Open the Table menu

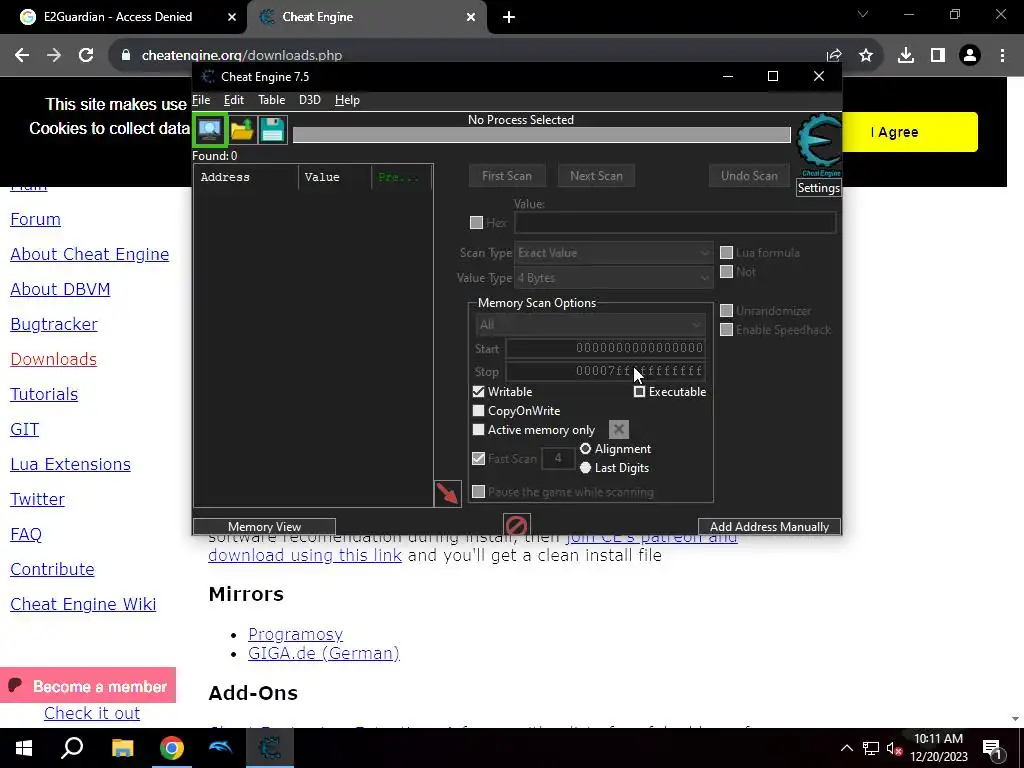coord(272,100)
